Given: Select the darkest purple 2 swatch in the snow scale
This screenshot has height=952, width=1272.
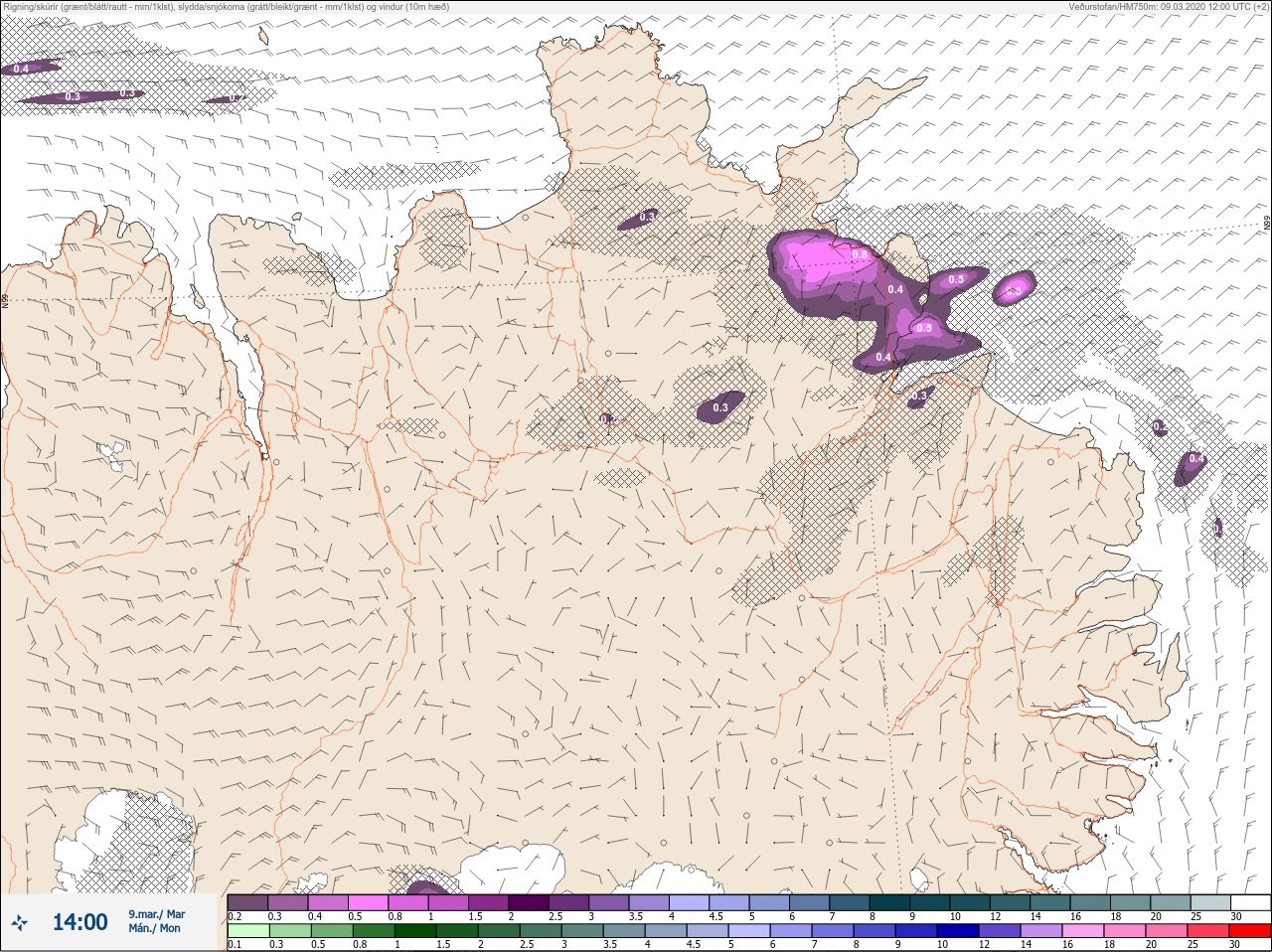Looking at the screenshot, I should coord(529,902).
